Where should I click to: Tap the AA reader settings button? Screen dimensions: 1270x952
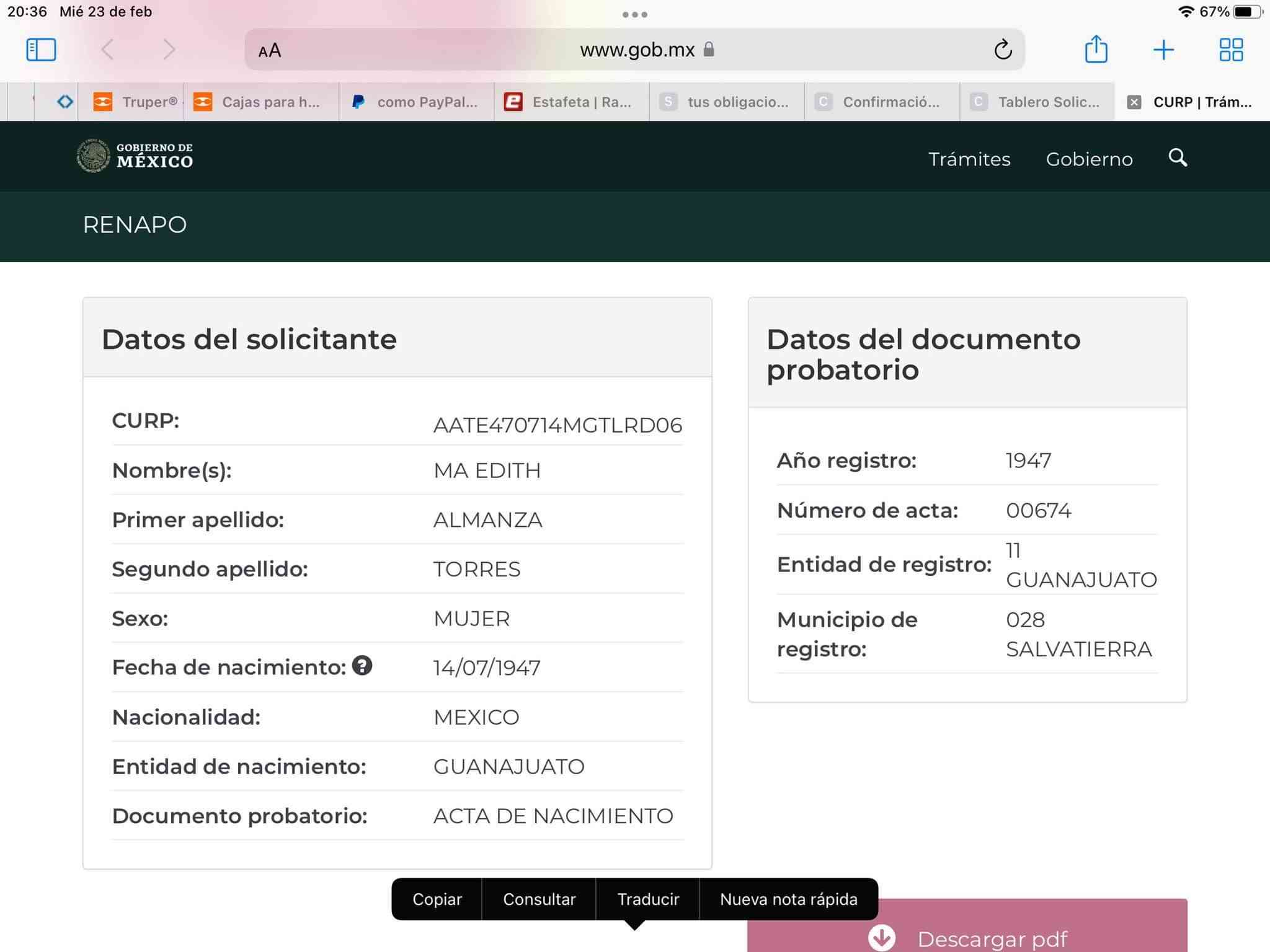[x=270, y=50]
